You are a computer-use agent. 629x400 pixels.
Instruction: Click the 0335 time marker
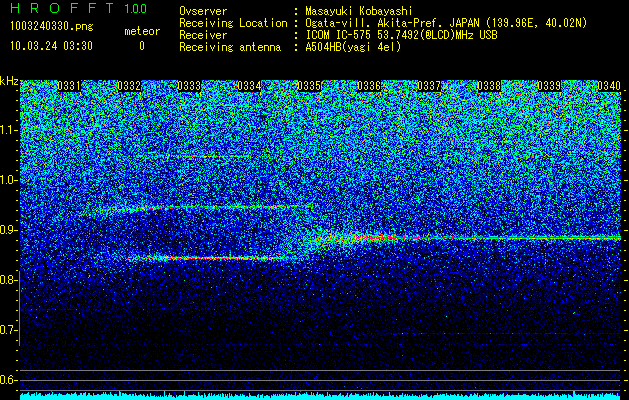(x=309, y=86)
